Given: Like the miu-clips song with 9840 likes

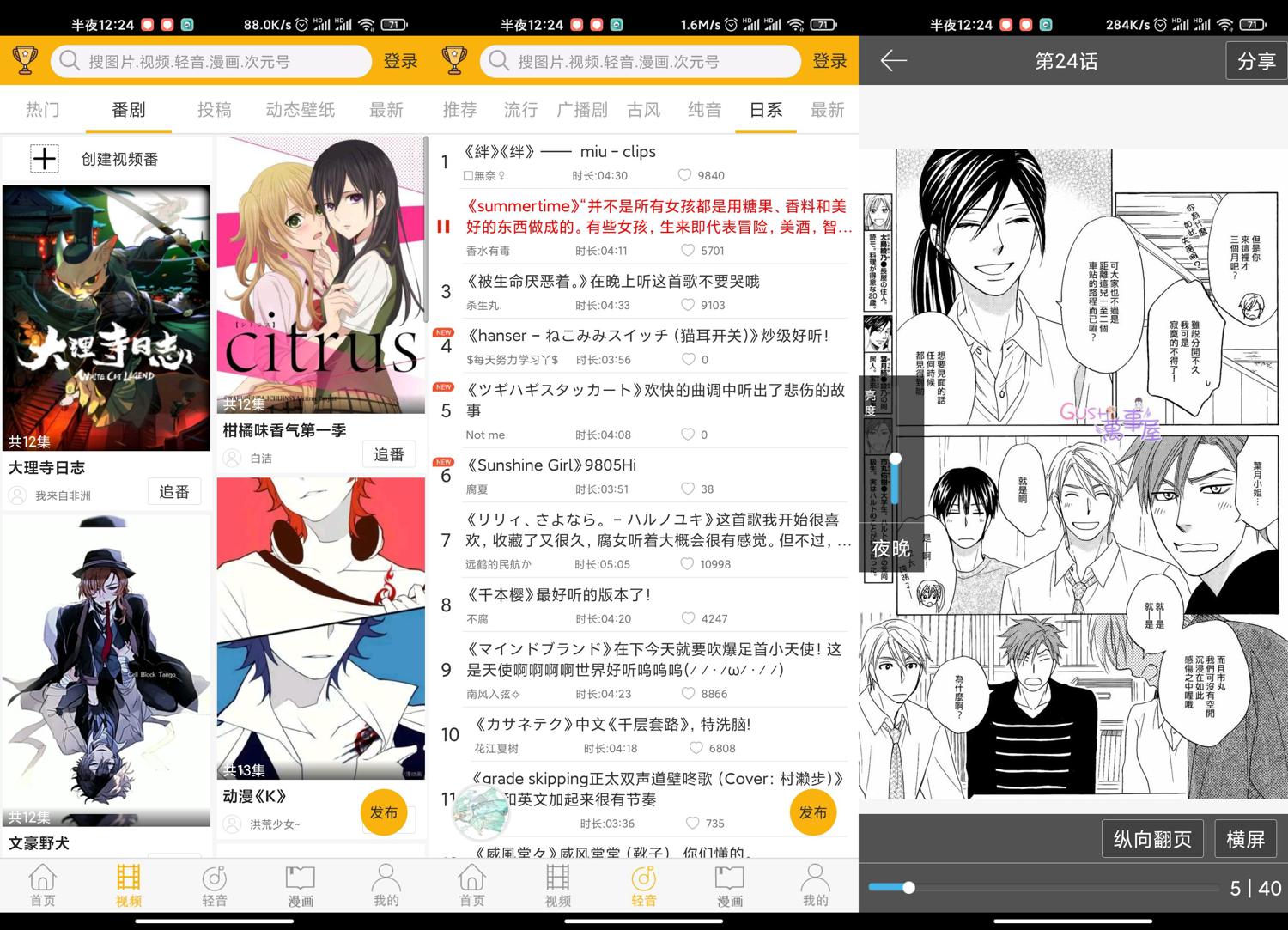Looking at the screenshot, I should 684,175.
